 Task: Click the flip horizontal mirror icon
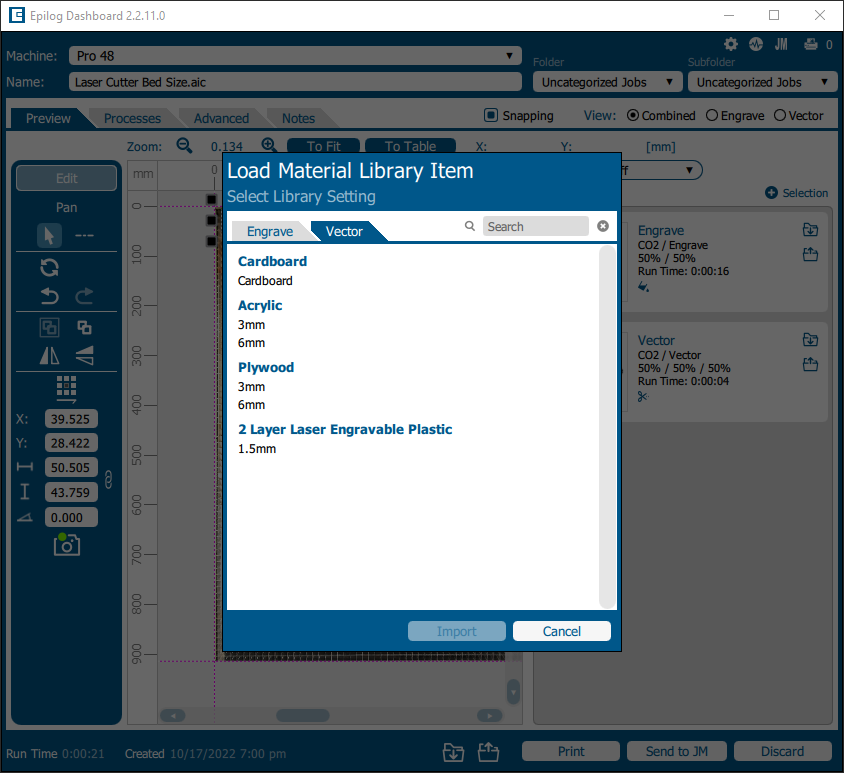49,355
